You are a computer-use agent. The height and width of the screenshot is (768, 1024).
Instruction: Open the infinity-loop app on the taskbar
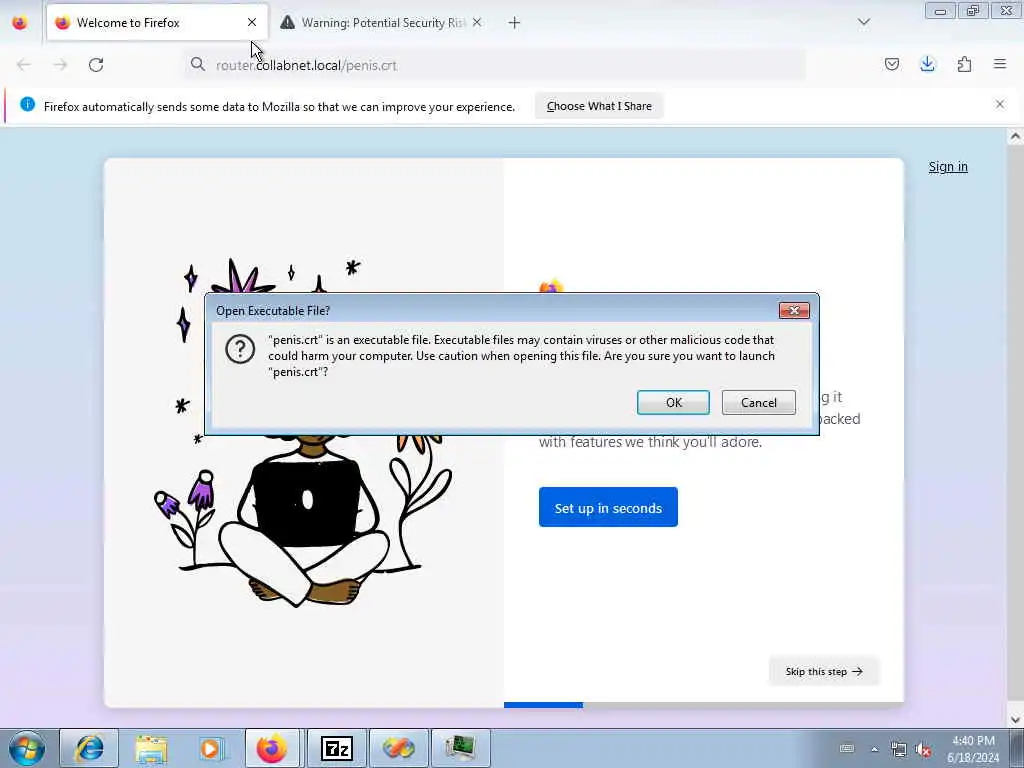[x=398, y=748]
